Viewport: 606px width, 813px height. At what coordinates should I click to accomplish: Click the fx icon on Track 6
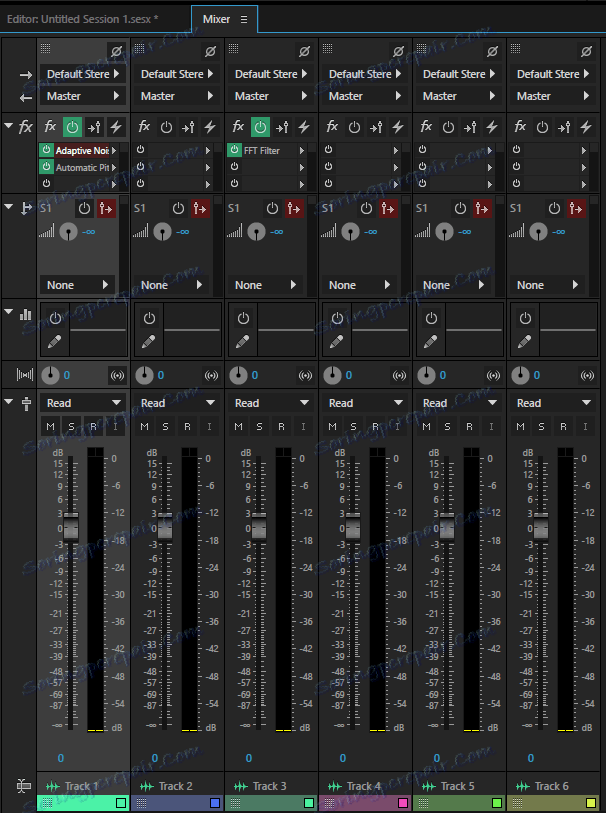(x=520, y=127)
